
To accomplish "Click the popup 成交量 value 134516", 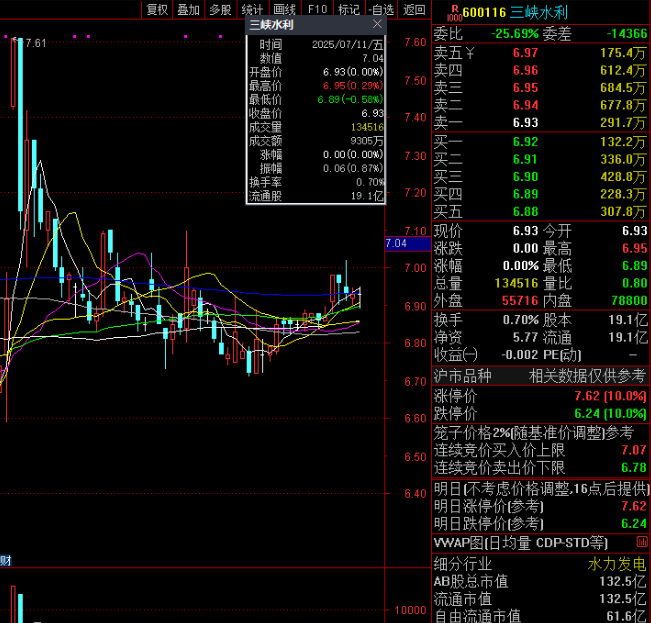I will pyautogui.click(x=367, y=127).
